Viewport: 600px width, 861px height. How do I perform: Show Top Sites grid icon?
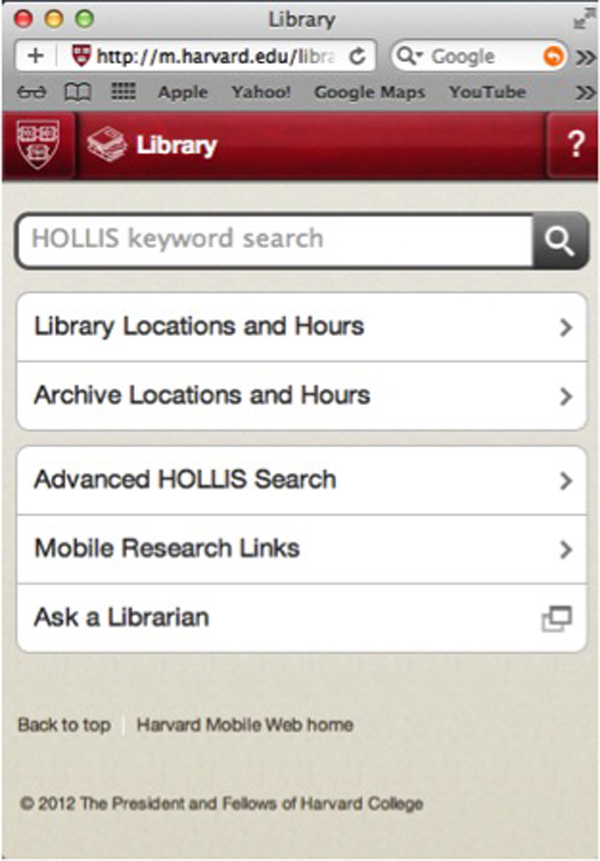click(x=122, y=92)
